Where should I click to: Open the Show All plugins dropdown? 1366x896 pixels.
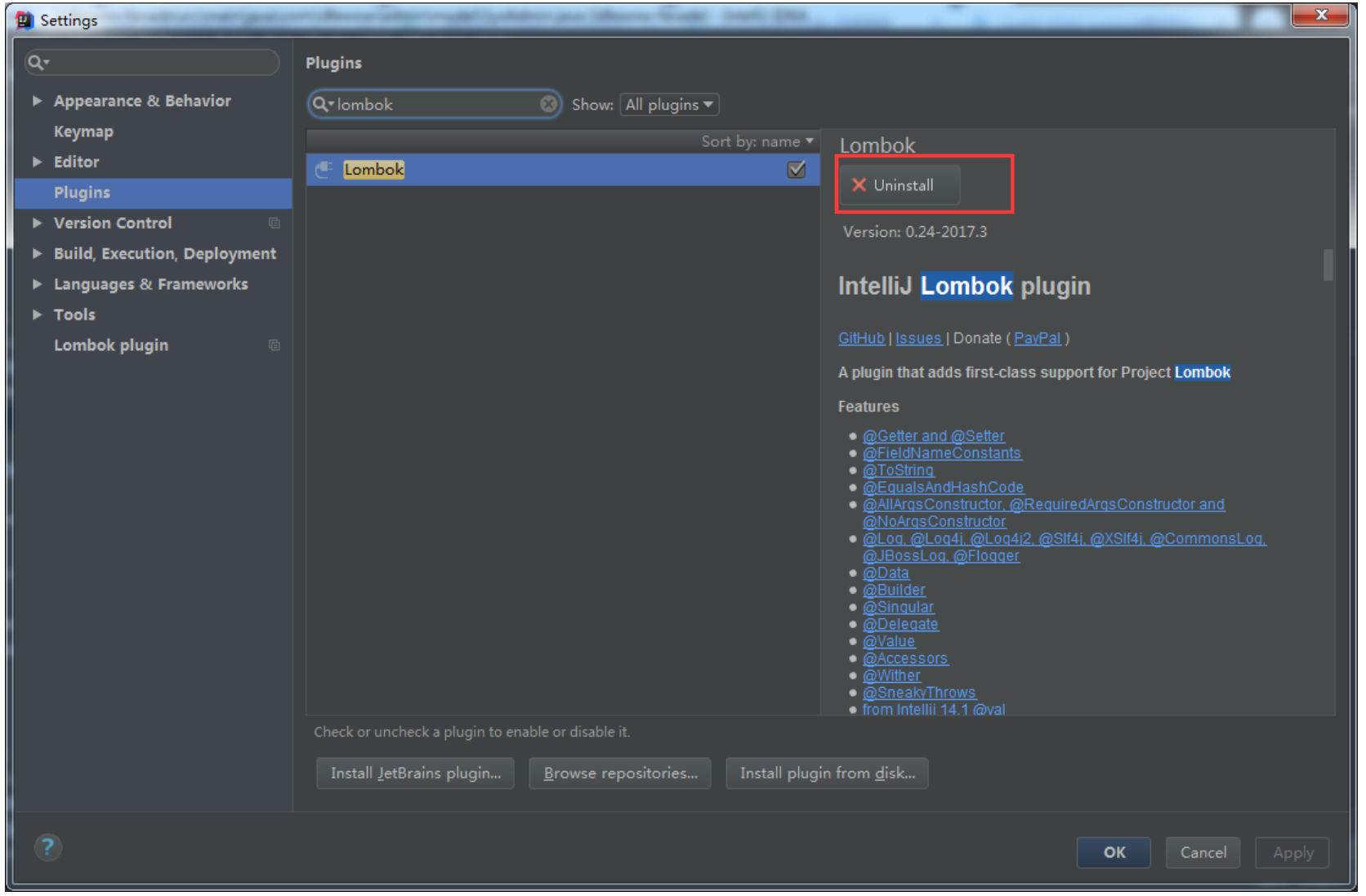click(669, 105)
